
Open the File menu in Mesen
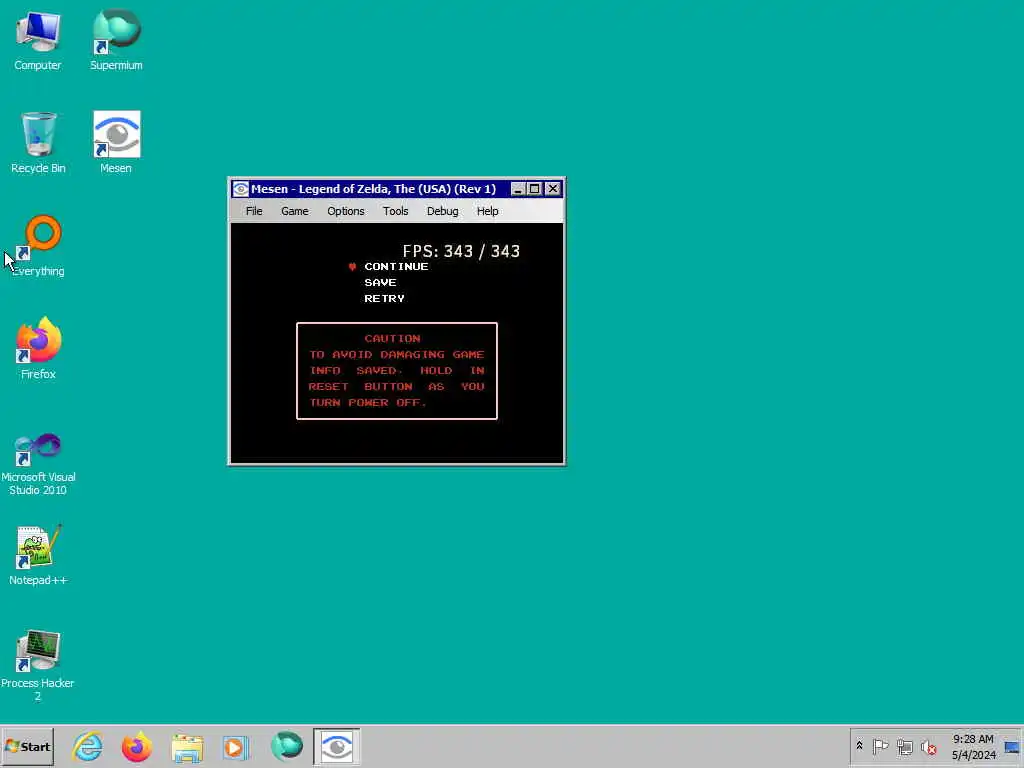click(x=254, y=211)
